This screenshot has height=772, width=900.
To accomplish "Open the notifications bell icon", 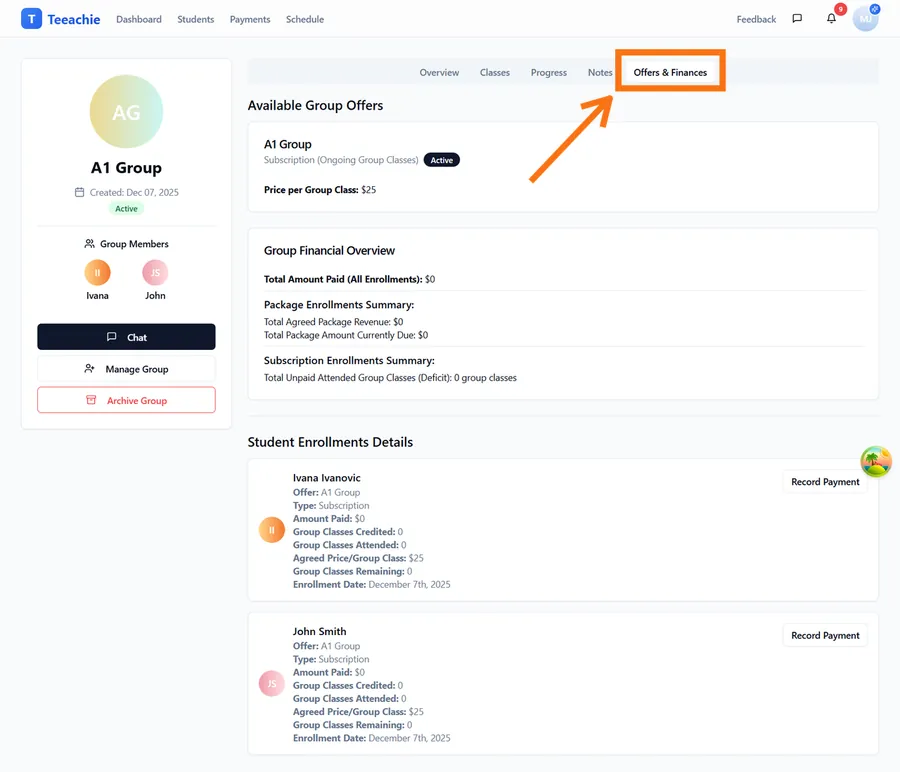I will click(x=831, y=19).
